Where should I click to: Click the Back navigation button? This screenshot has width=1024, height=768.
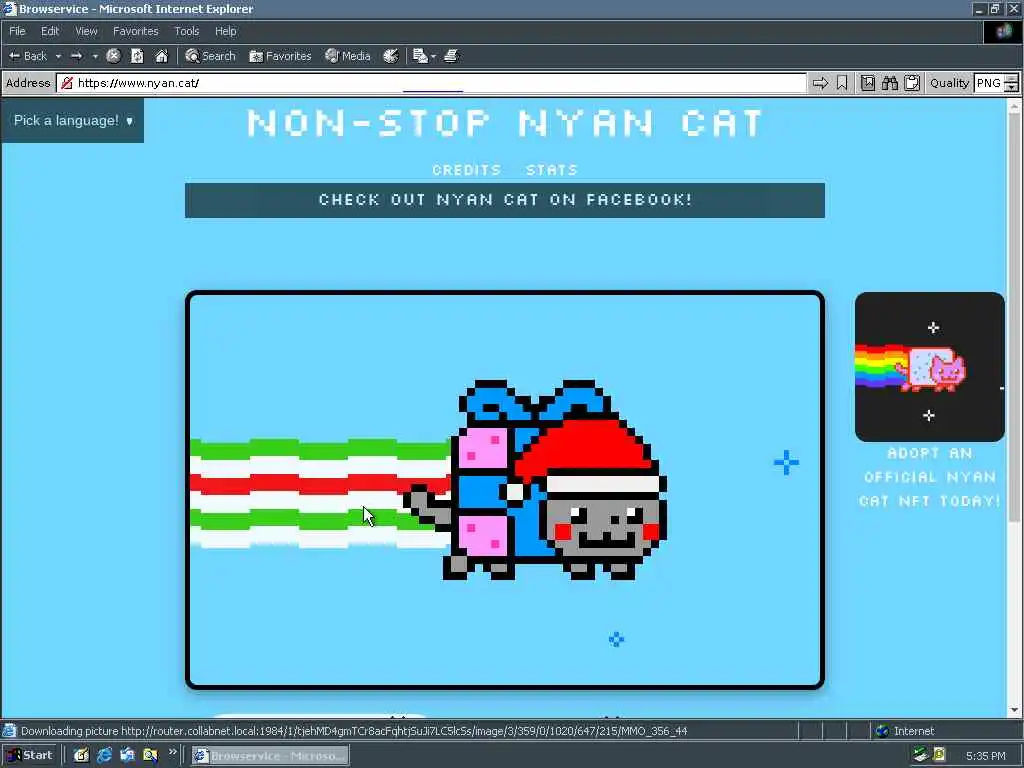pos(27,56)
